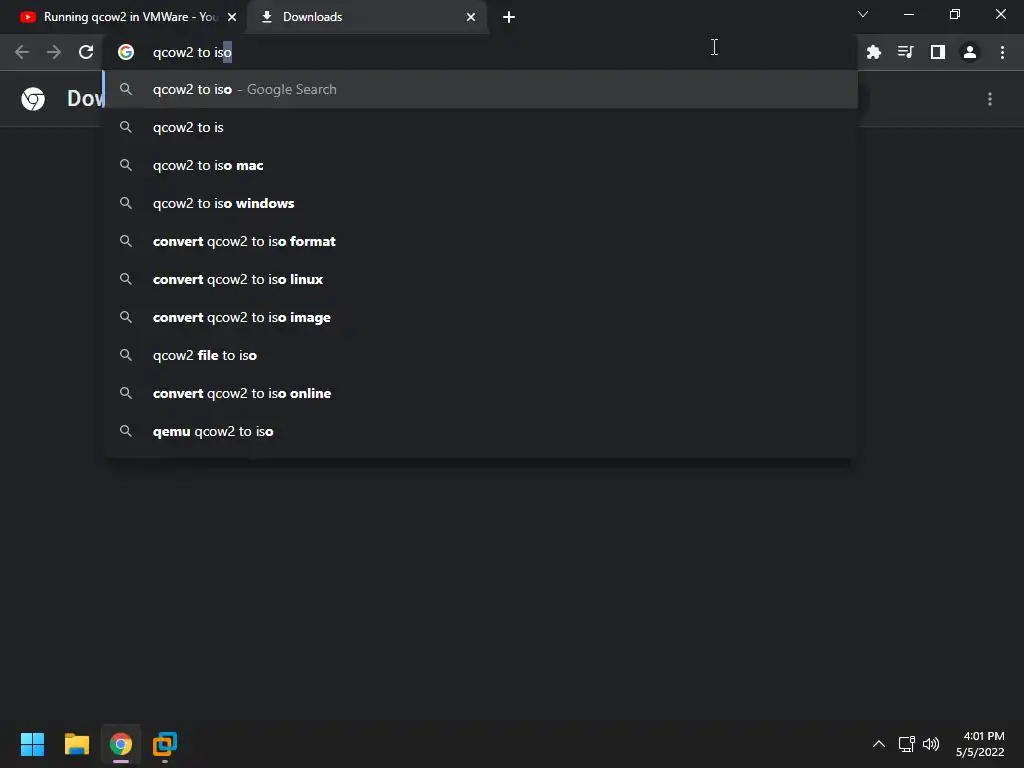Choose the 'qcow2 to is' suggestion

[481, 127]
